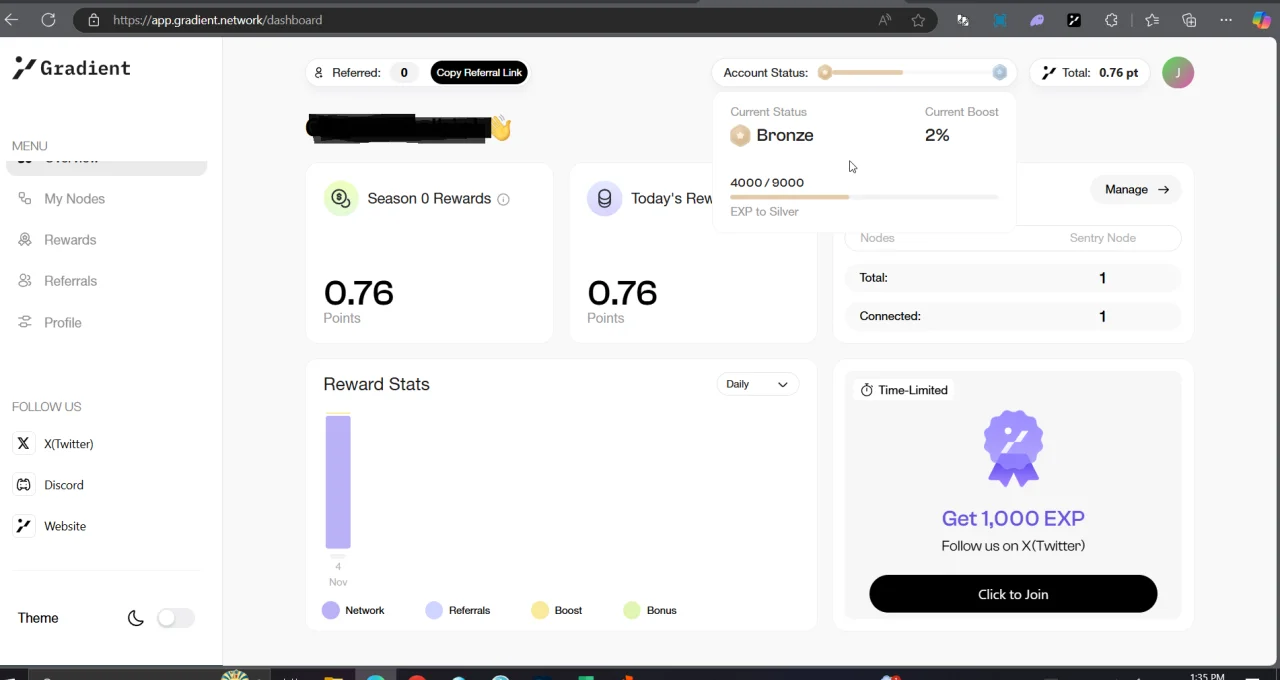This screenshot has width=1280, height=680.
Task: Open browser Favorites list
Action: pos(1152,20)
